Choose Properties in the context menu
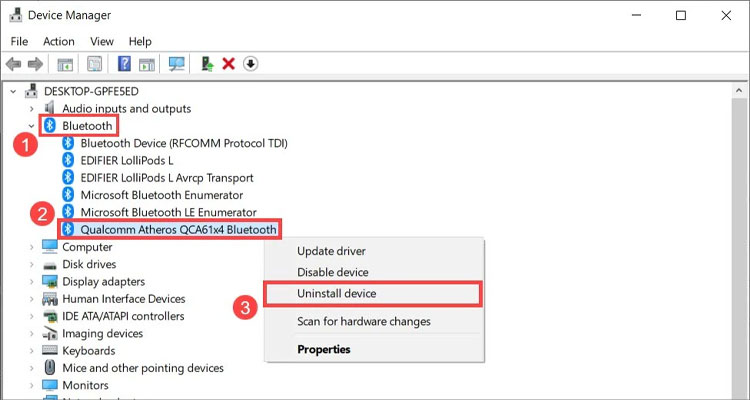 pos(323,349)
